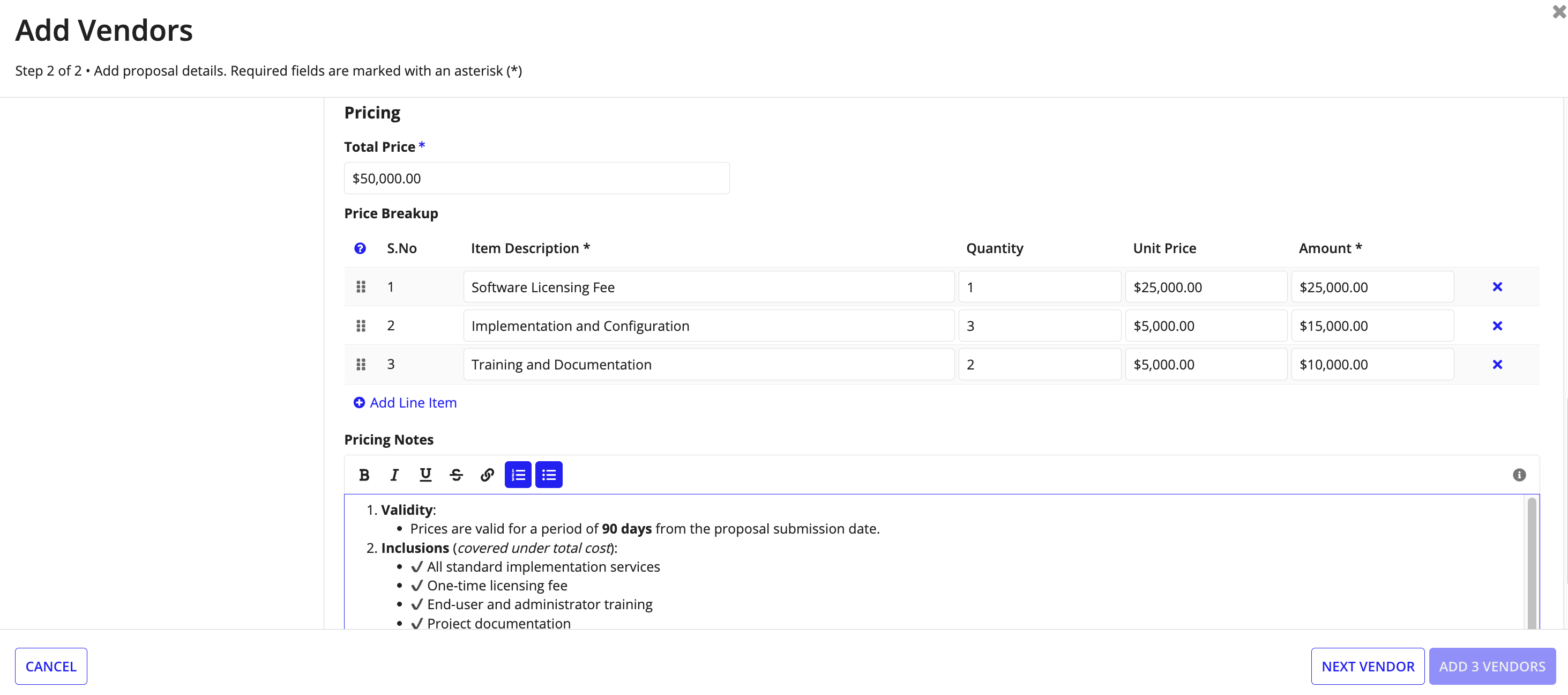Image resolution: width=1568 pixels, height=695 pixels.
Task: Apply strikethrough formatting in notes toolbar
Action: click(x=456, y=475)
